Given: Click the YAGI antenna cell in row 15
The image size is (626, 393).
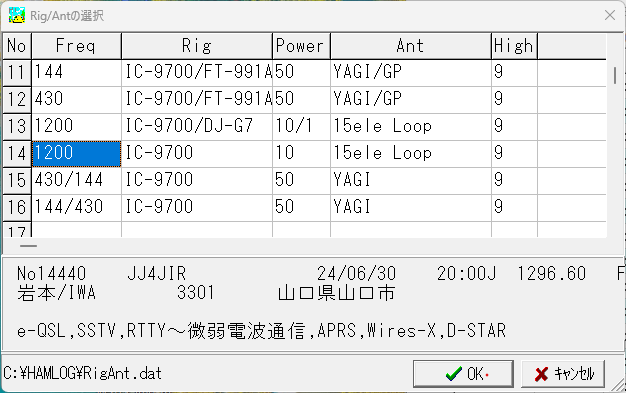Looking at the screenshot, I should click(x=411, y=181).
